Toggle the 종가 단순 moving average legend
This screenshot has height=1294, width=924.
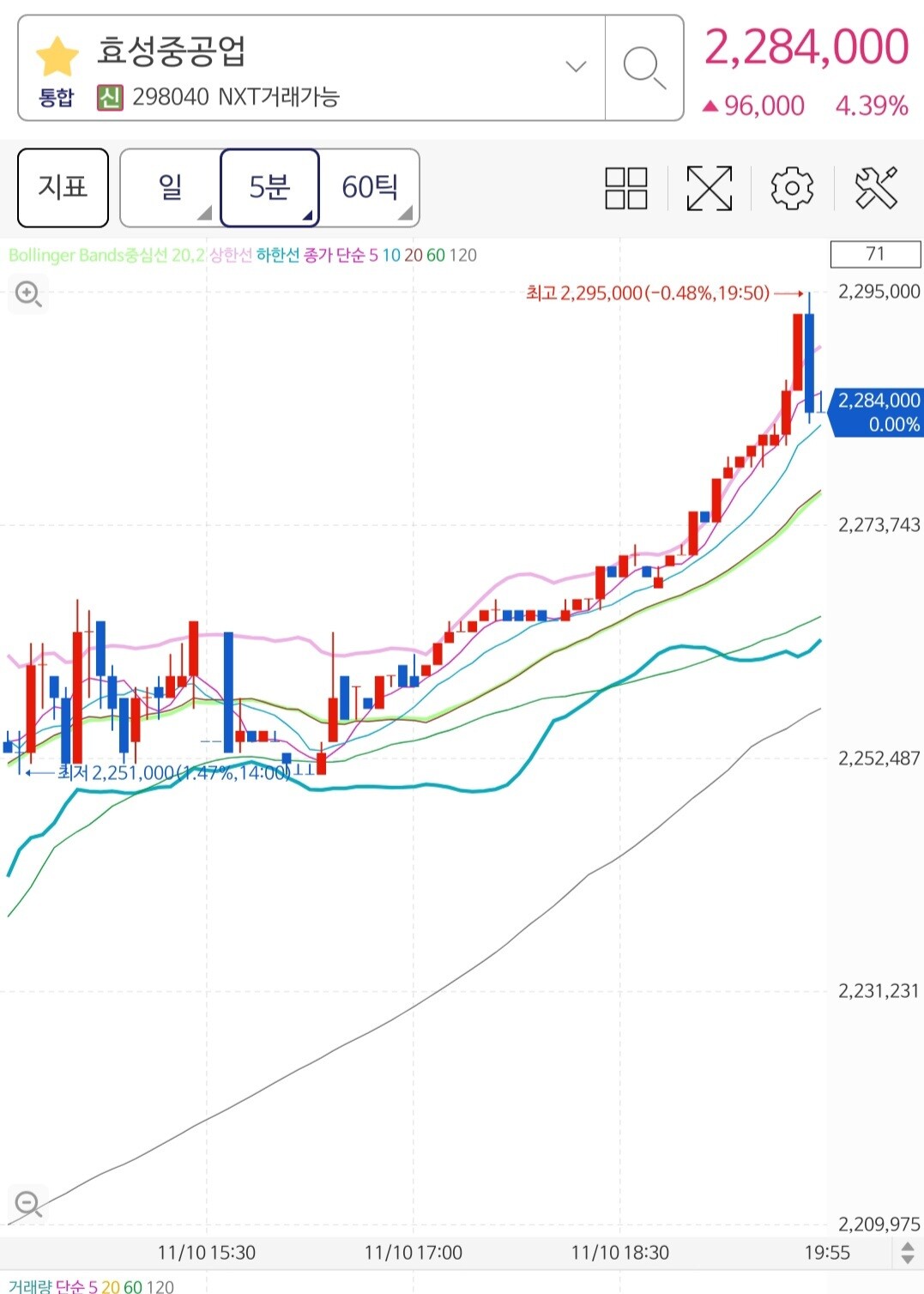coord(335,256)
